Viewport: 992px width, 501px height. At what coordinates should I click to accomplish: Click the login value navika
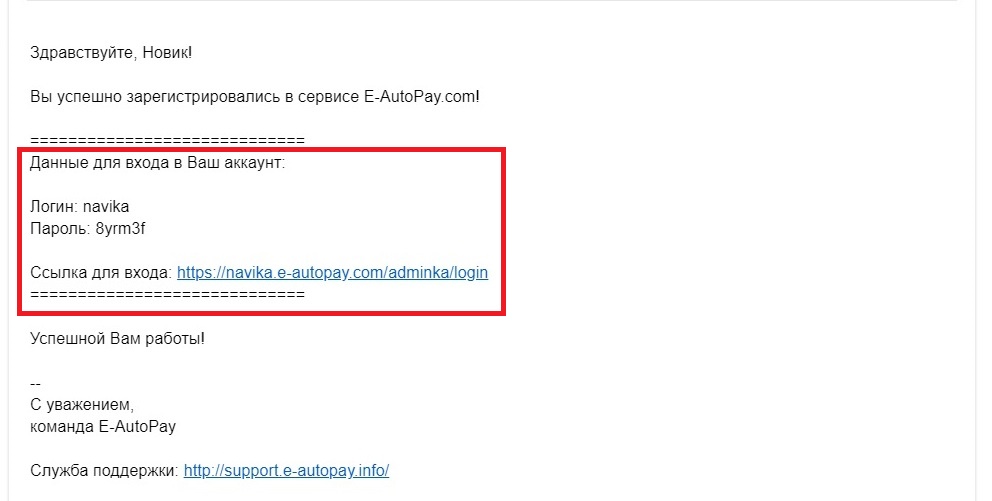106,207
